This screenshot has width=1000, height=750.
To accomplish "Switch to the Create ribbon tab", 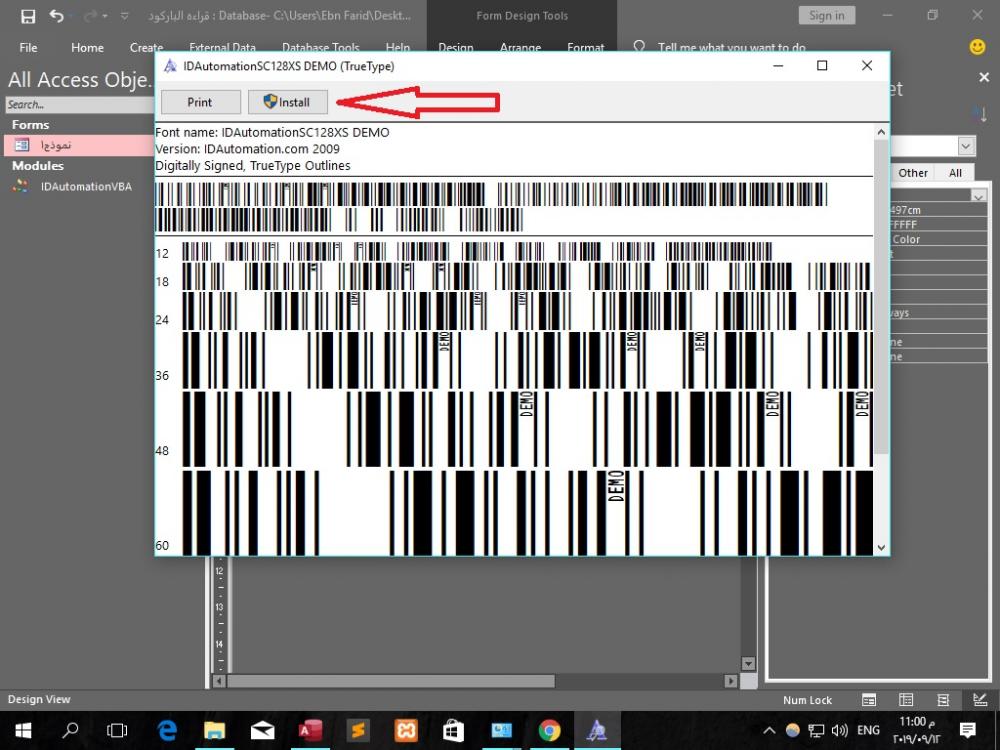I will click(x=146, y=48).
